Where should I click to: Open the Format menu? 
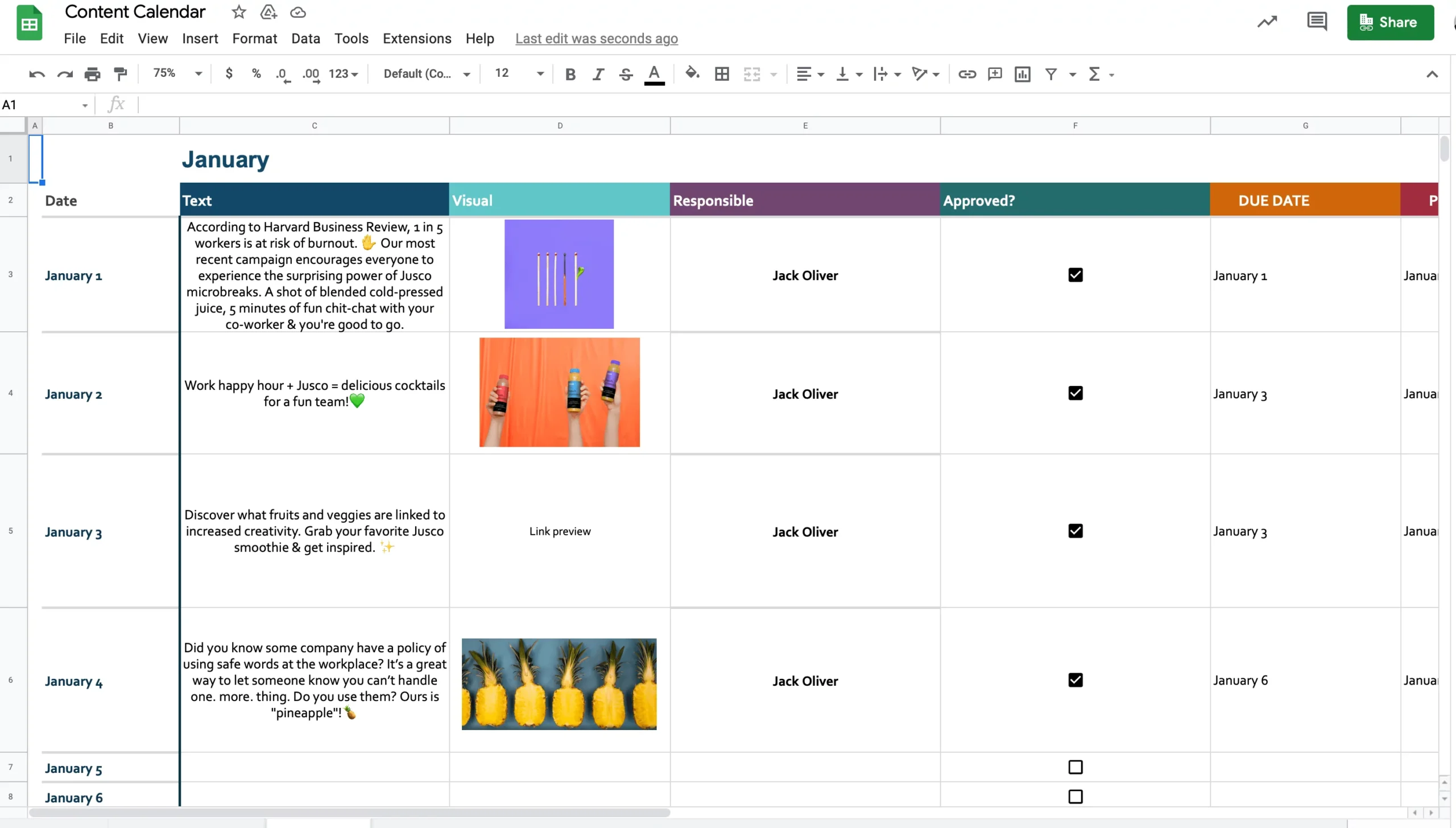click(254, 38)
